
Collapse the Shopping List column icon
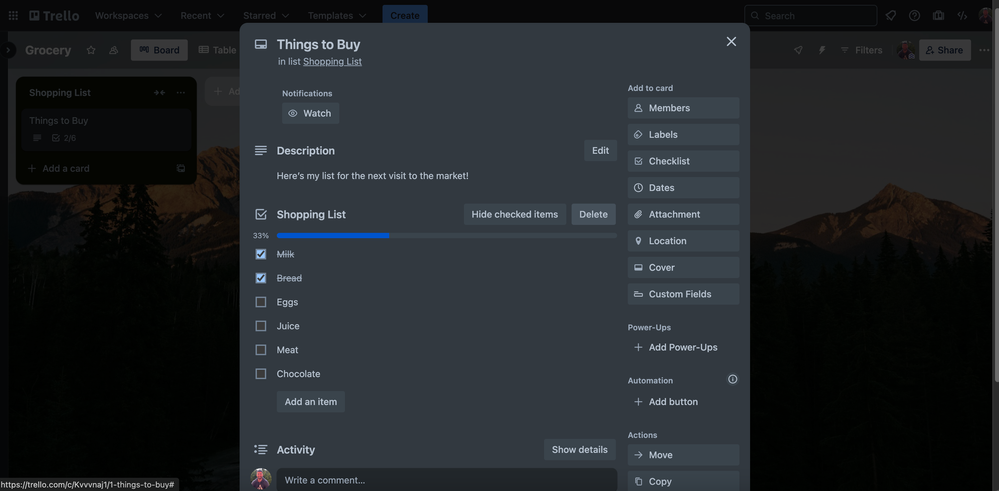click(x=159, y=92)
